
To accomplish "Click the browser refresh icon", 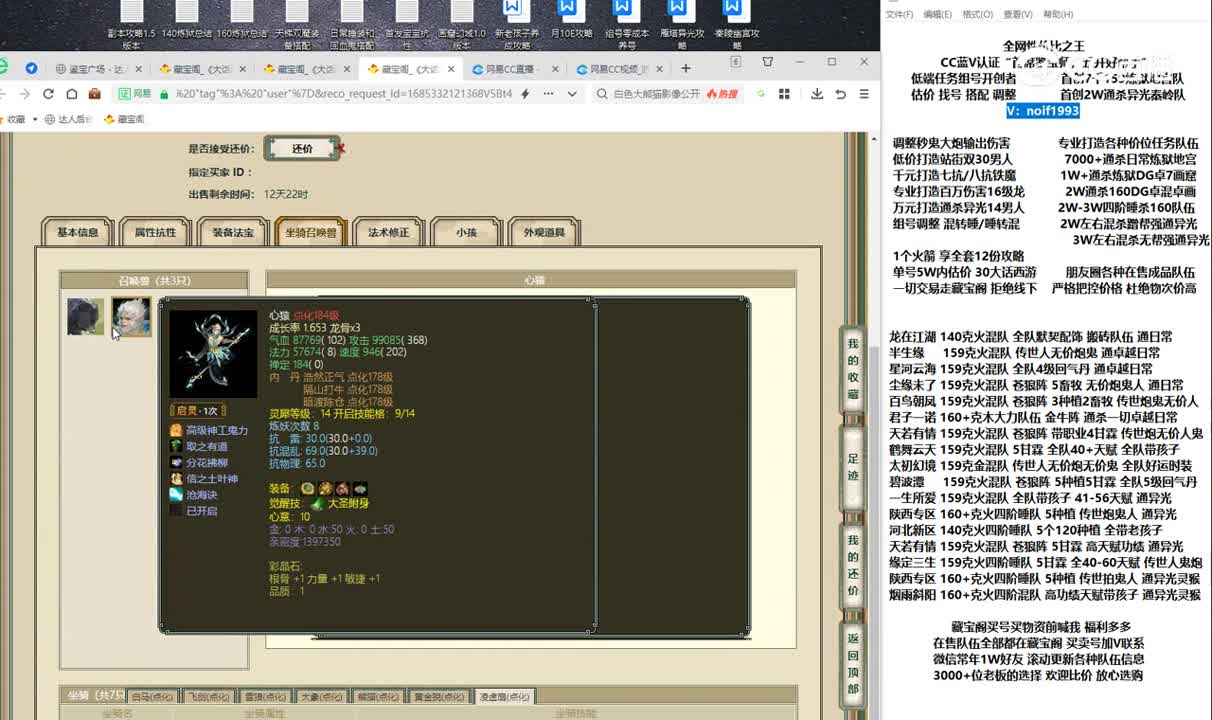I will click(x=48, y=94).
